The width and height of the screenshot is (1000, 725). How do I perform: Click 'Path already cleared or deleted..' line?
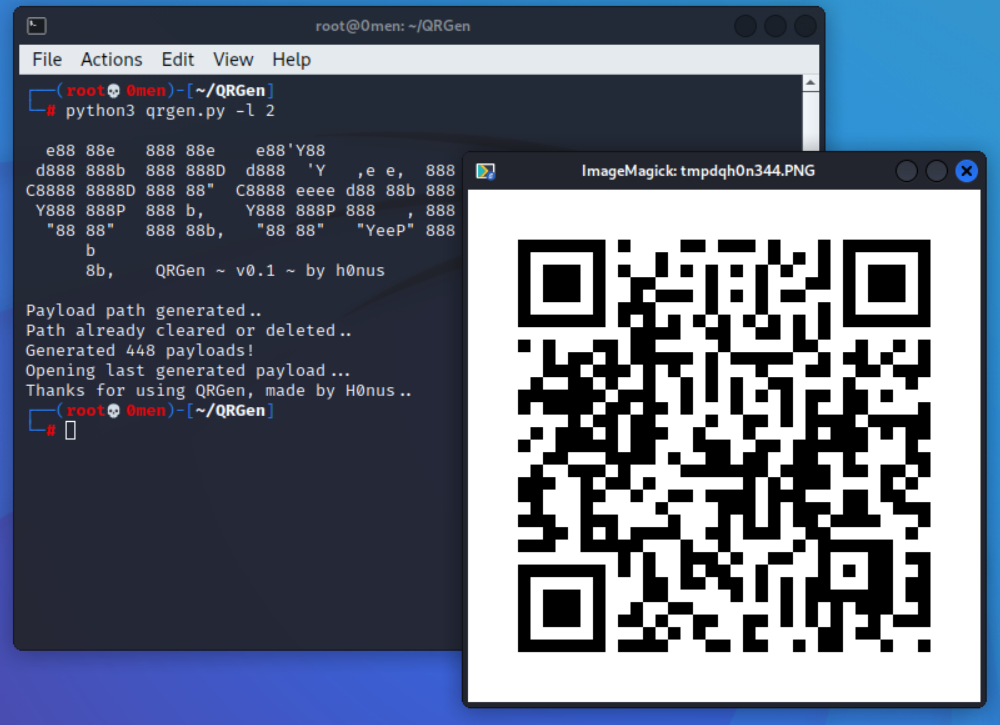click(x=189, y=331)
